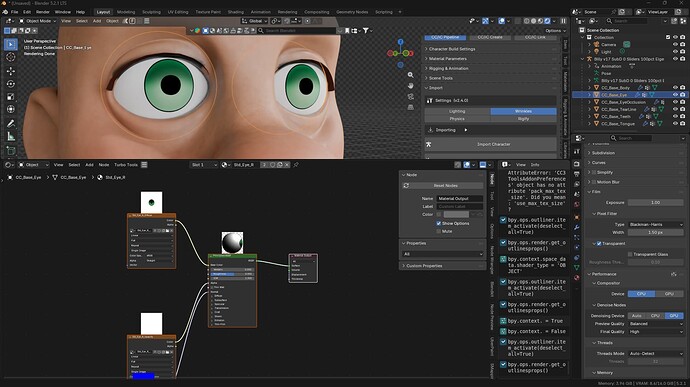Image resolution: width=690 pixels, height=387 pixels.
Task: Hide the Light in viewport
Action: click(675, 52)
